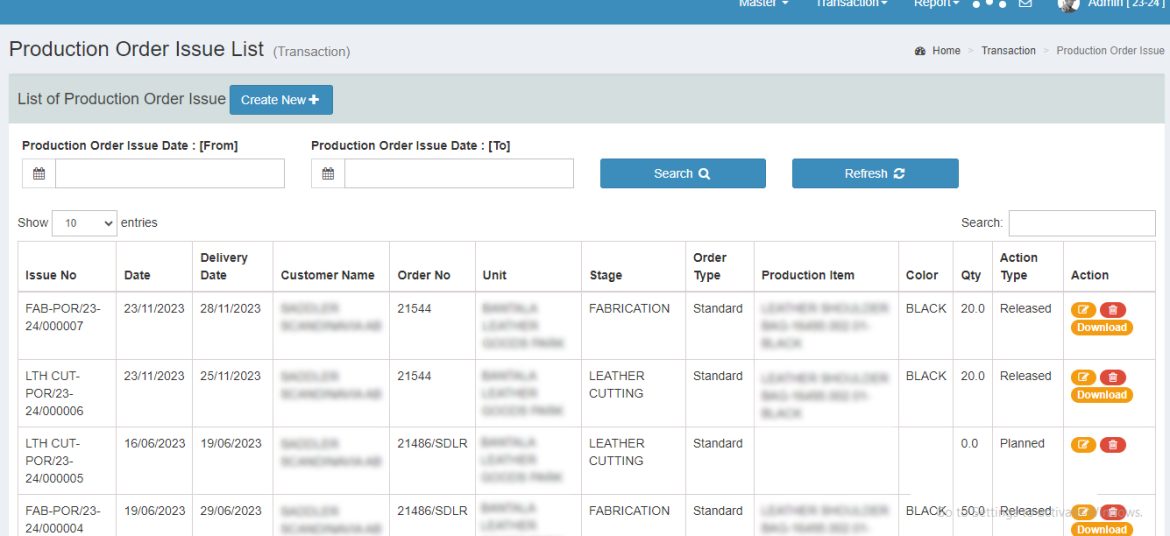Open the Admin user profile menu

pyautogui.click(x=1112, y=4)
